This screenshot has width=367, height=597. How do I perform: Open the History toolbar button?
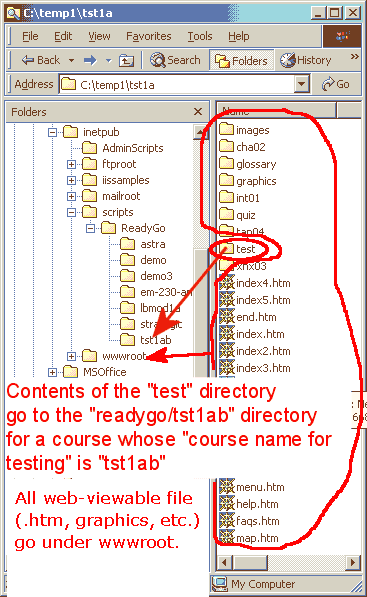tap(305, 60)
